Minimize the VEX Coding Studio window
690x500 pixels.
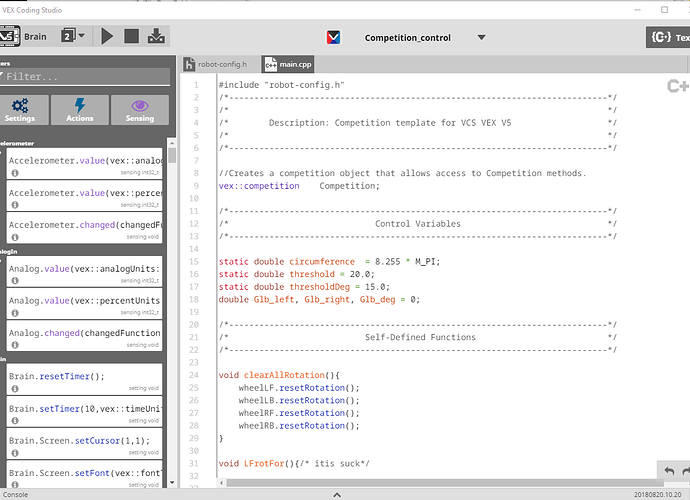(637, 10)
